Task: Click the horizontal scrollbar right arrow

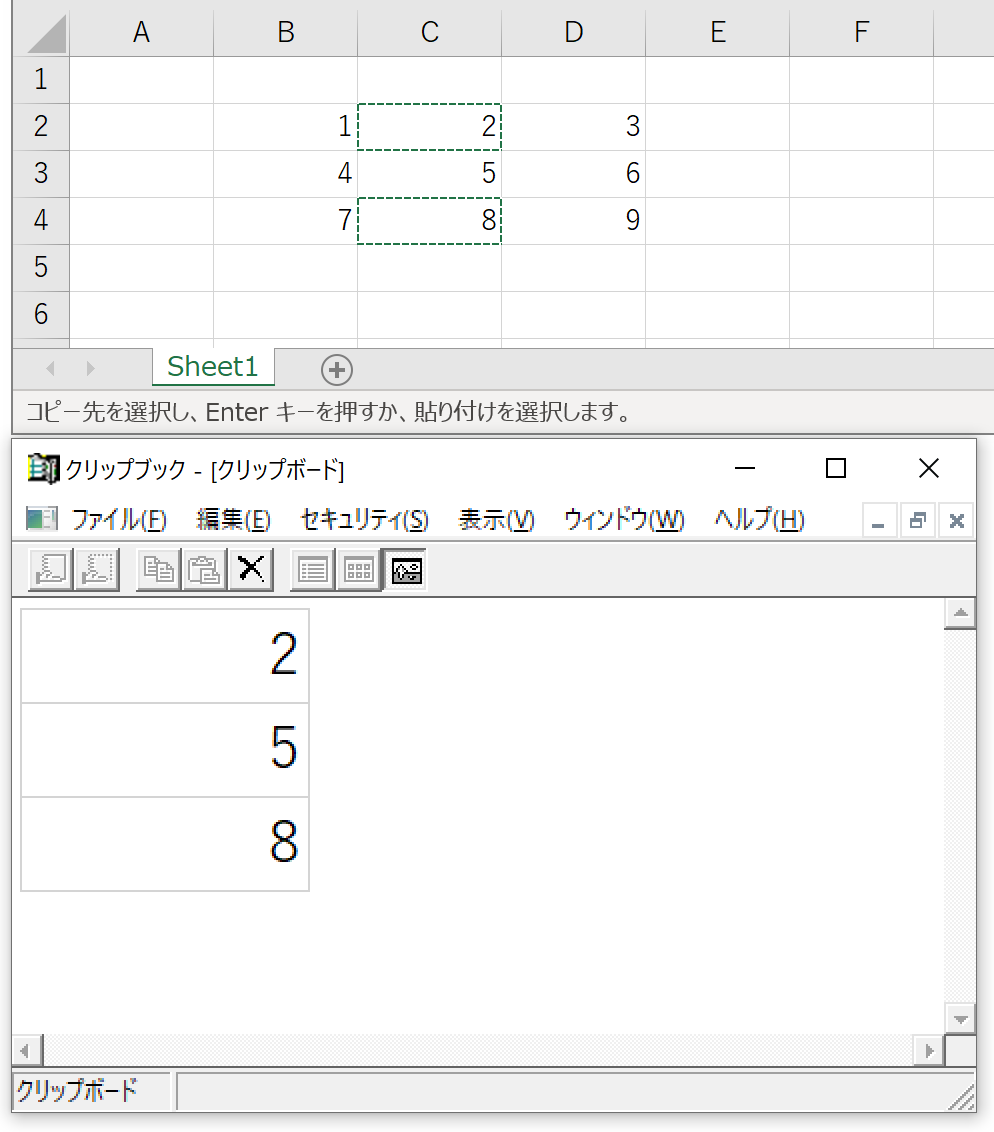Action: pyautogui.click(x=929, y=1050)
